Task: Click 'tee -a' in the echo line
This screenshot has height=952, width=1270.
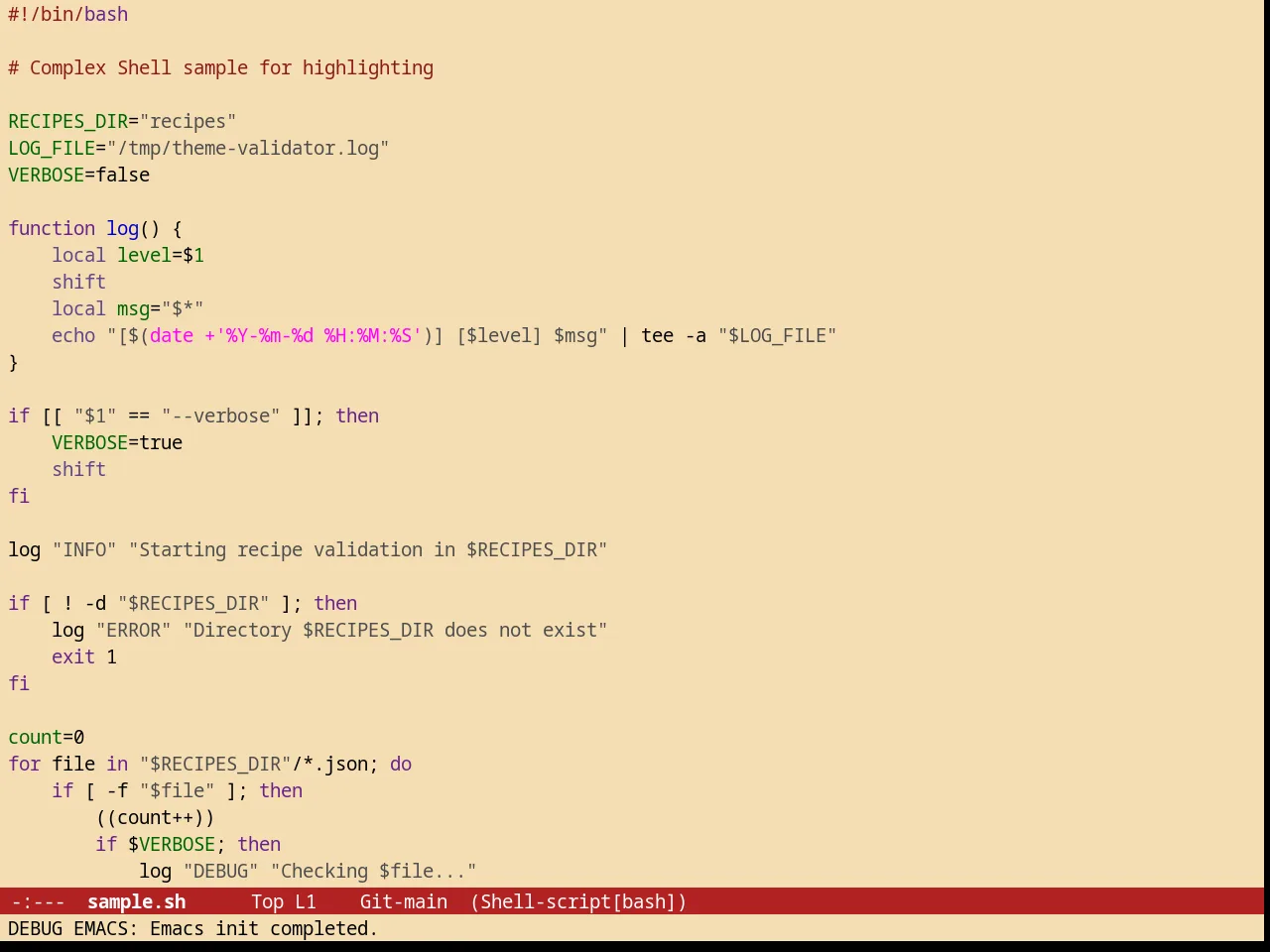Action: 674,335
